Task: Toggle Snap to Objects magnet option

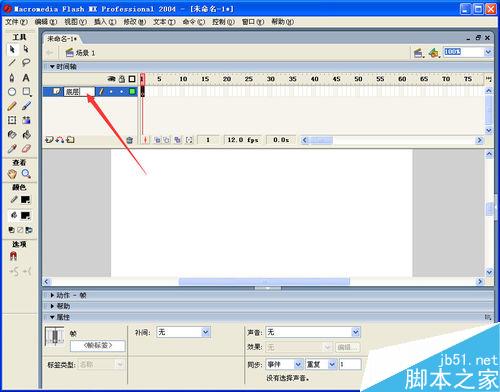Action: tap(13, 256)
